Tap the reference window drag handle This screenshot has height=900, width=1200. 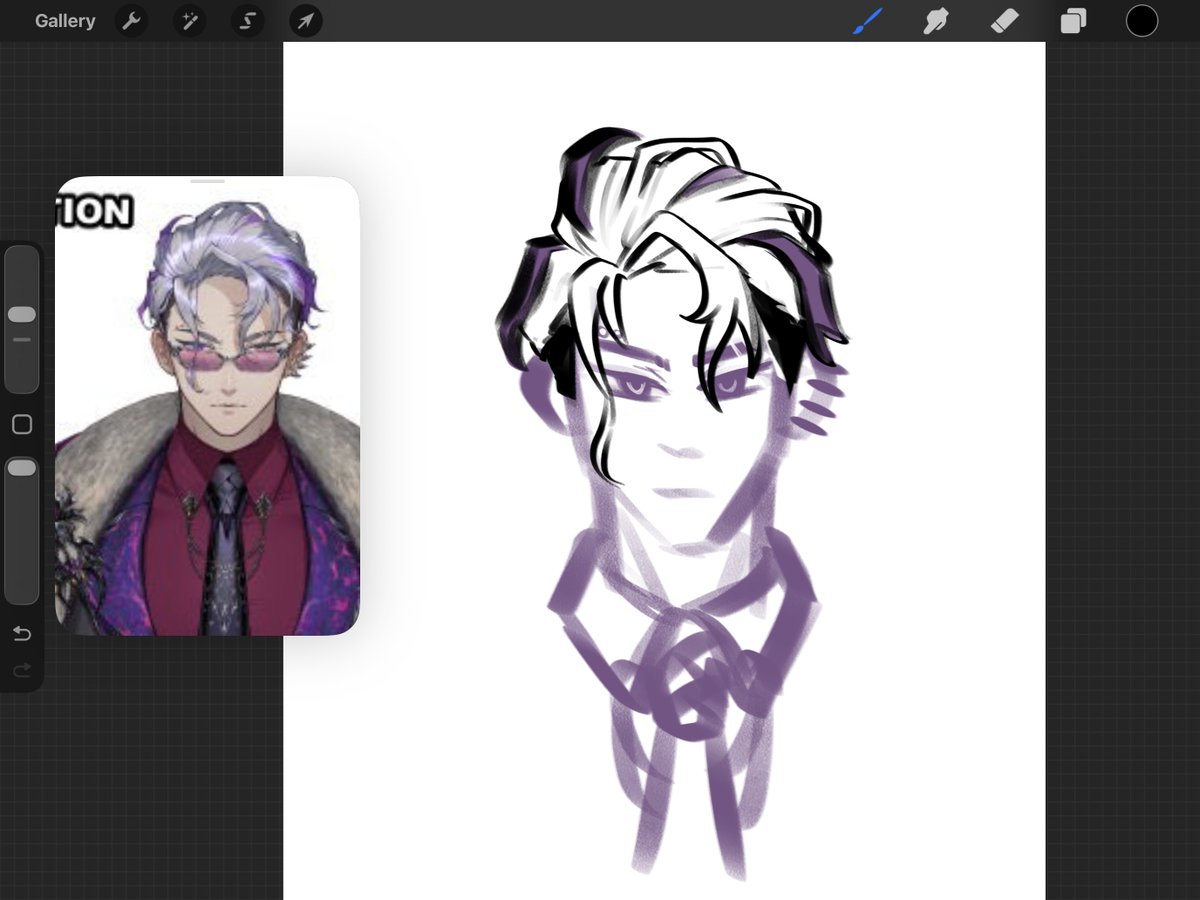point(208,182)
